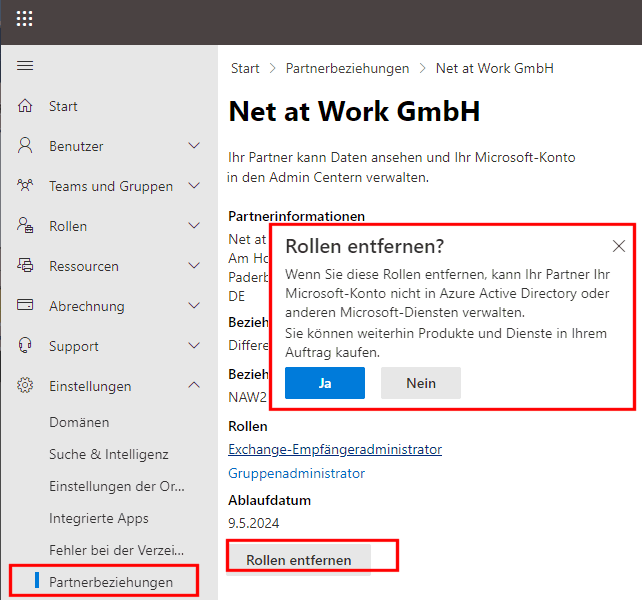
Task: Open Integrierte Apps page
Action: pyautogui.click(x=99, y=518)
